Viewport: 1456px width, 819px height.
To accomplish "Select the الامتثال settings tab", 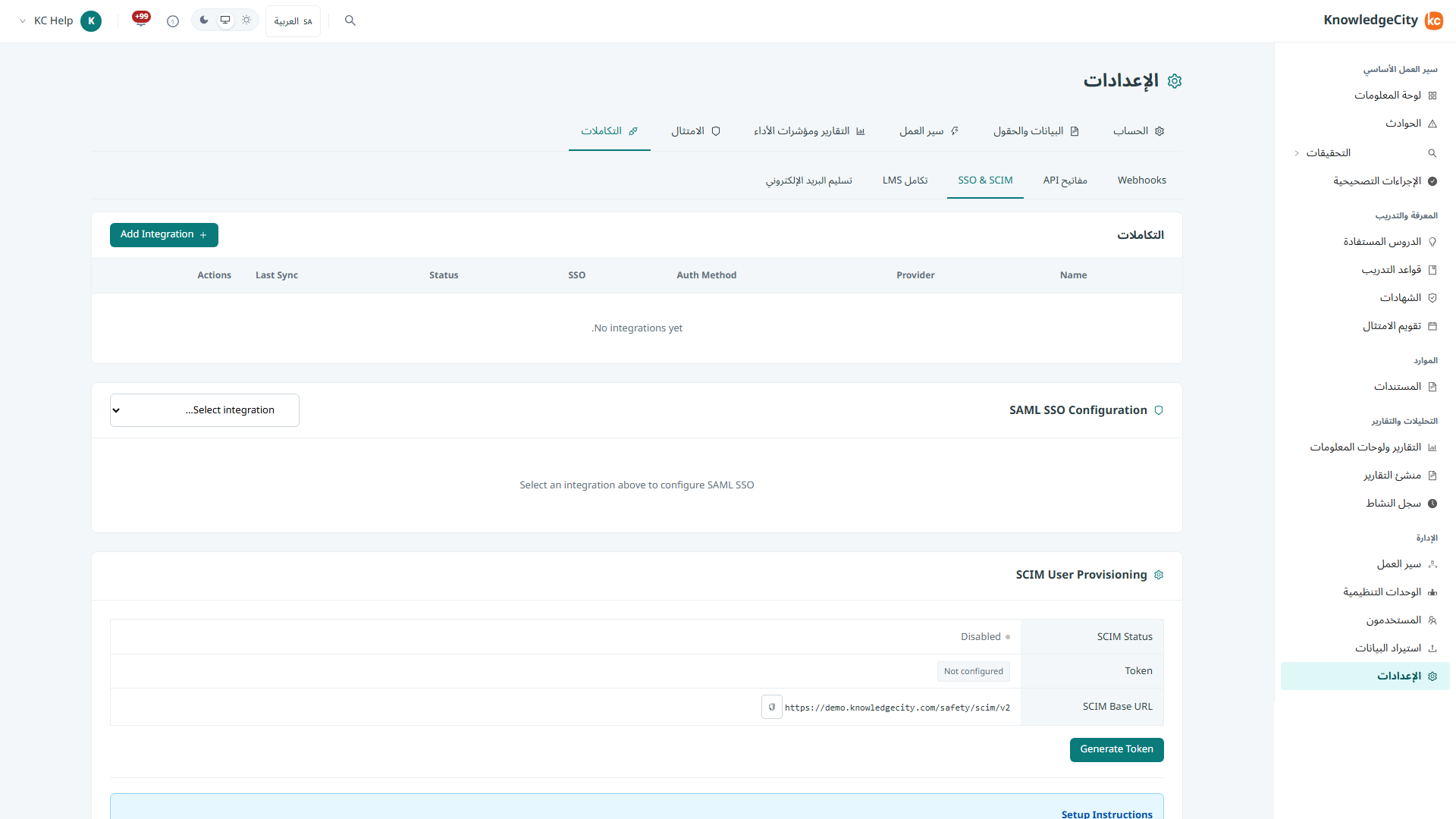I will pos(695,131).
